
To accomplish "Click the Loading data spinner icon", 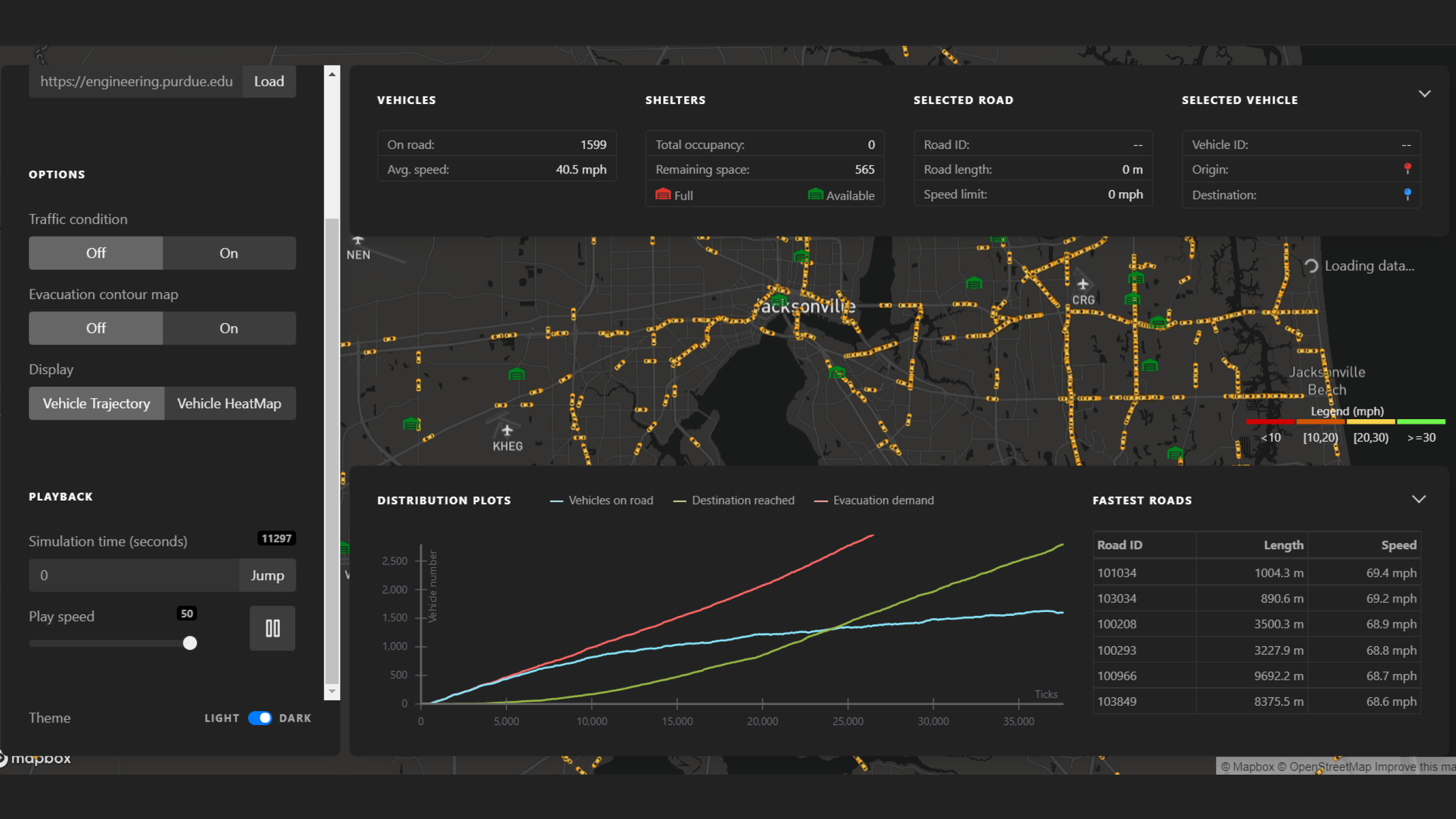I will pyautogui.click(x=1311, y=266).
